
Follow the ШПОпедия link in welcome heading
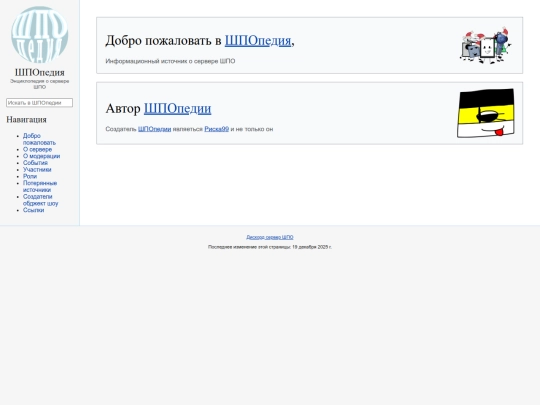click(x=258, y=40)
